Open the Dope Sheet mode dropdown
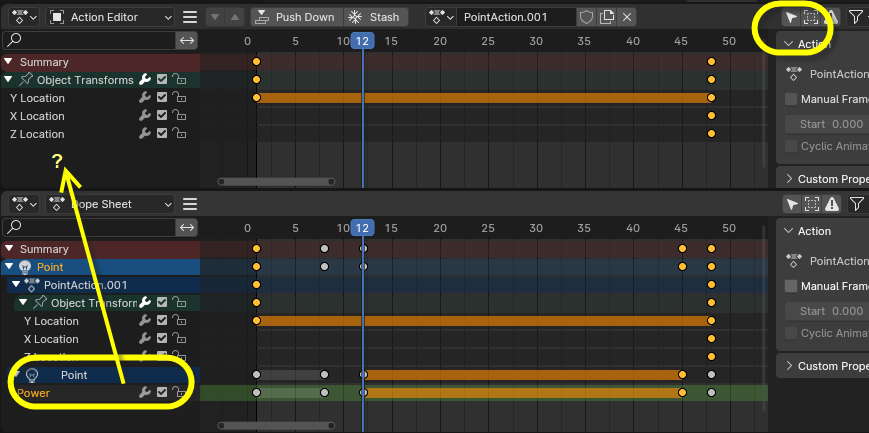The width and height of the screenshot is (869, 433). coord(111,204)
